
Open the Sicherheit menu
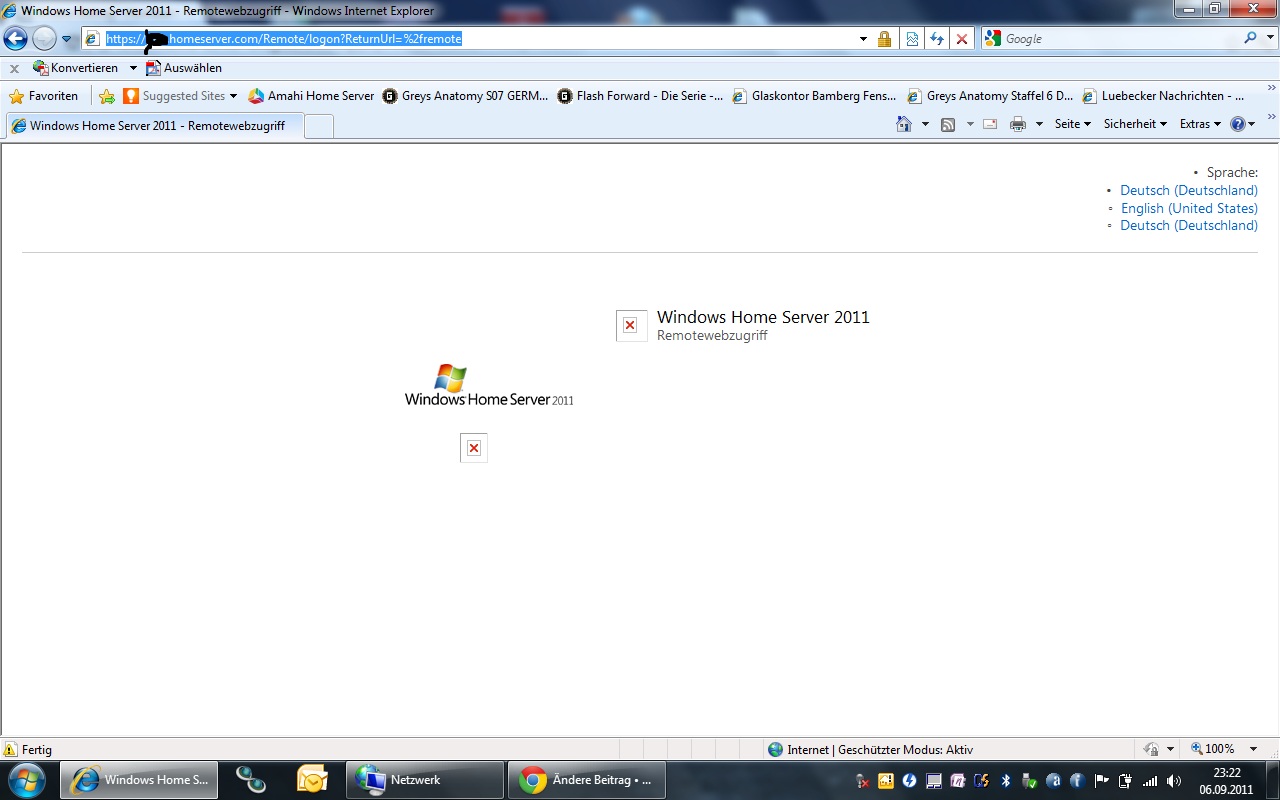(x=1134, y=124)
